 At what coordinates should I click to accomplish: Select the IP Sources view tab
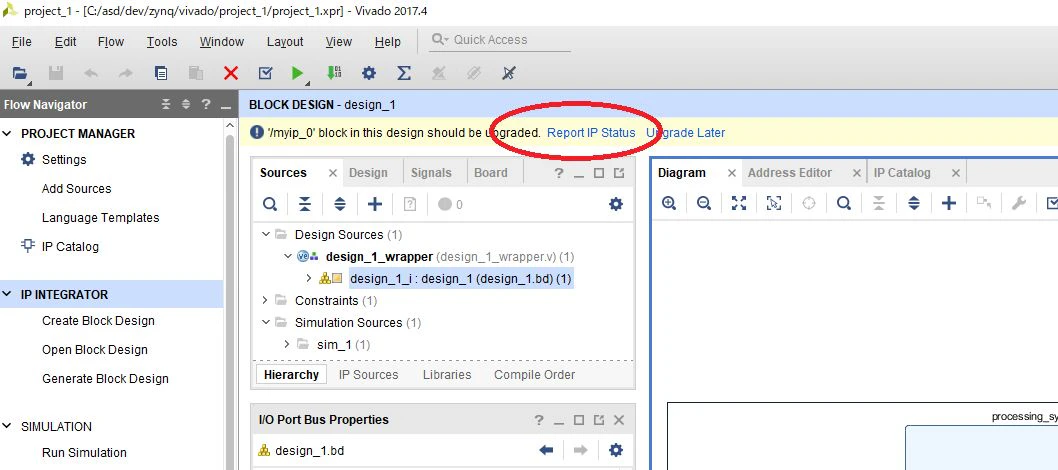368,374
